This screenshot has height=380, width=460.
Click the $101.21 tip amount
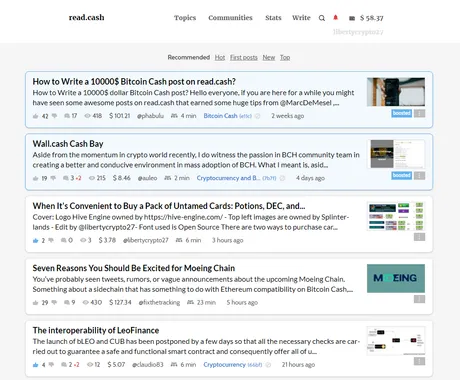click(x=119, y=116)
